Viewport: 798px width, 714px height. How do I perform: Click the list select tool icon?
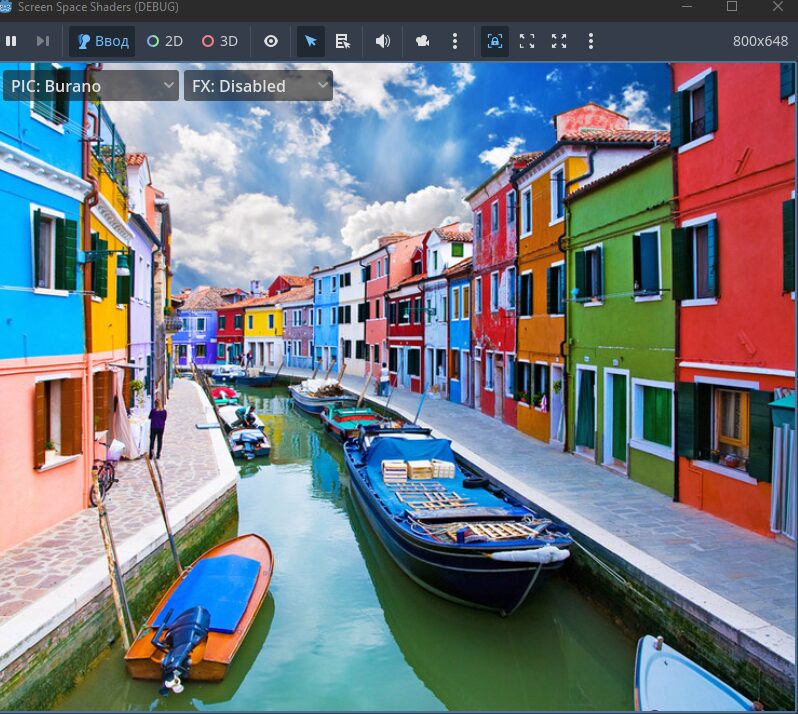[x=343, y=41]
